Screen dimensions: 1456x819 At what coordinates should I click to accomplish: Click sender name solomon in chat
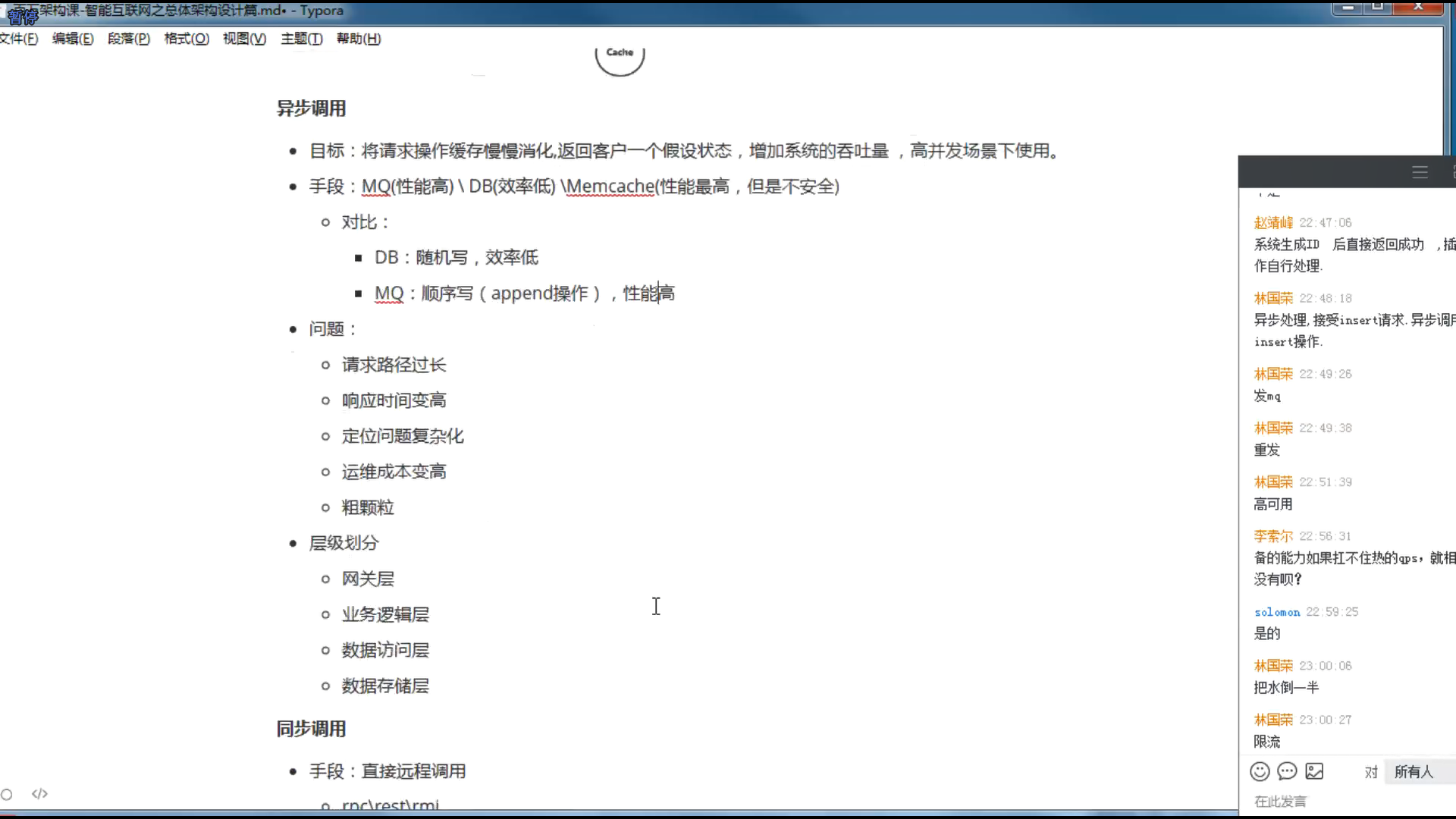click(1276, 612)
